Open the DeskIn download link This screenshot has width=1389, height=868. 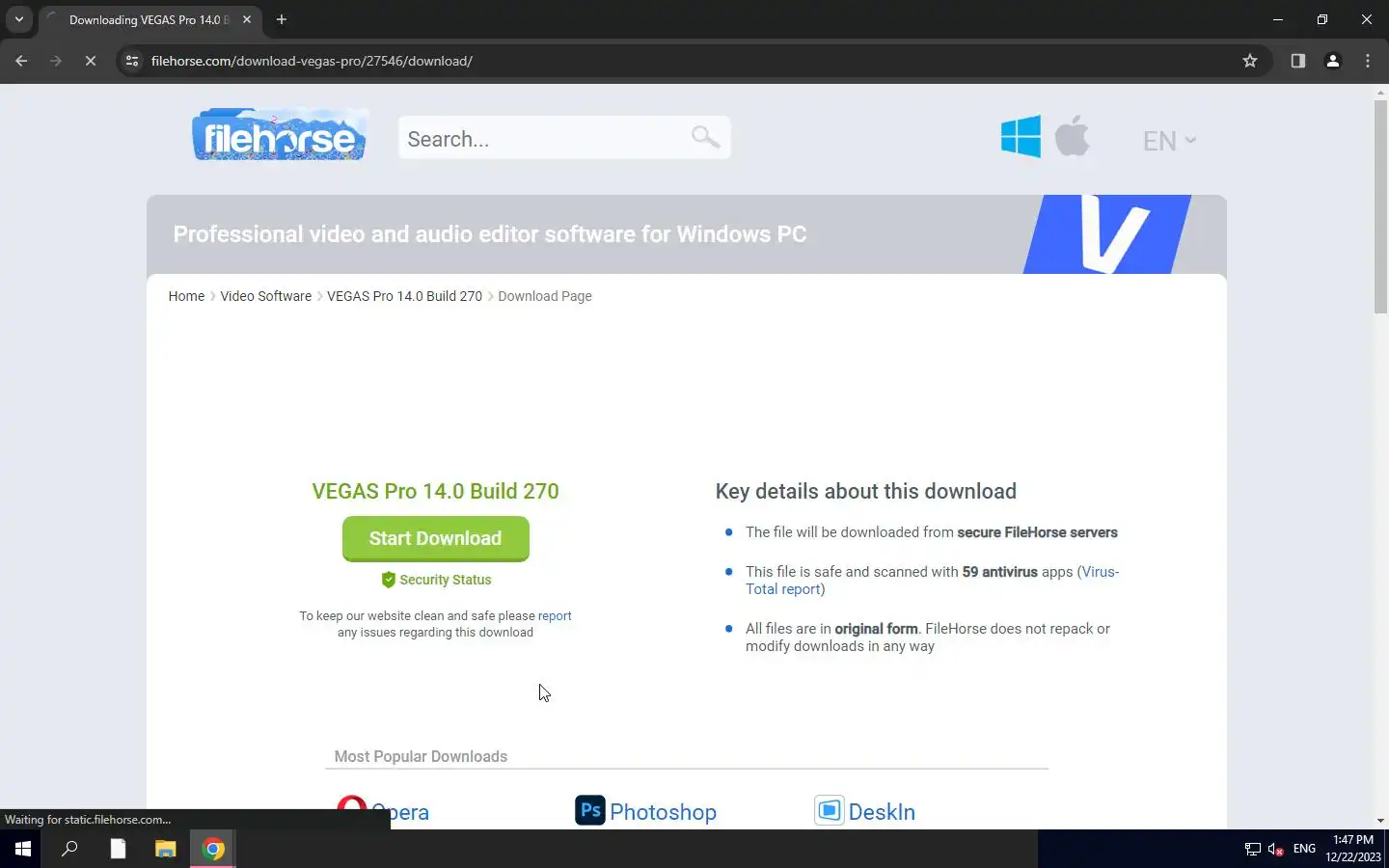[x=882, y=812]
